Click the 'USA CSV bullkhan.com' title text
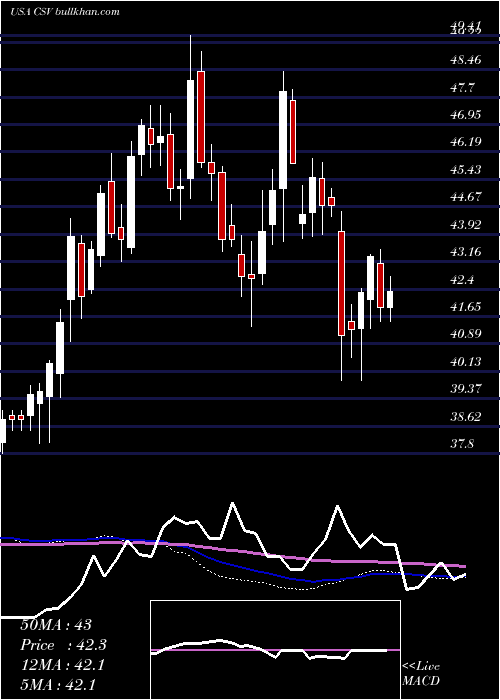The width and height of the screenshot is (500, 700). (65, 12)
